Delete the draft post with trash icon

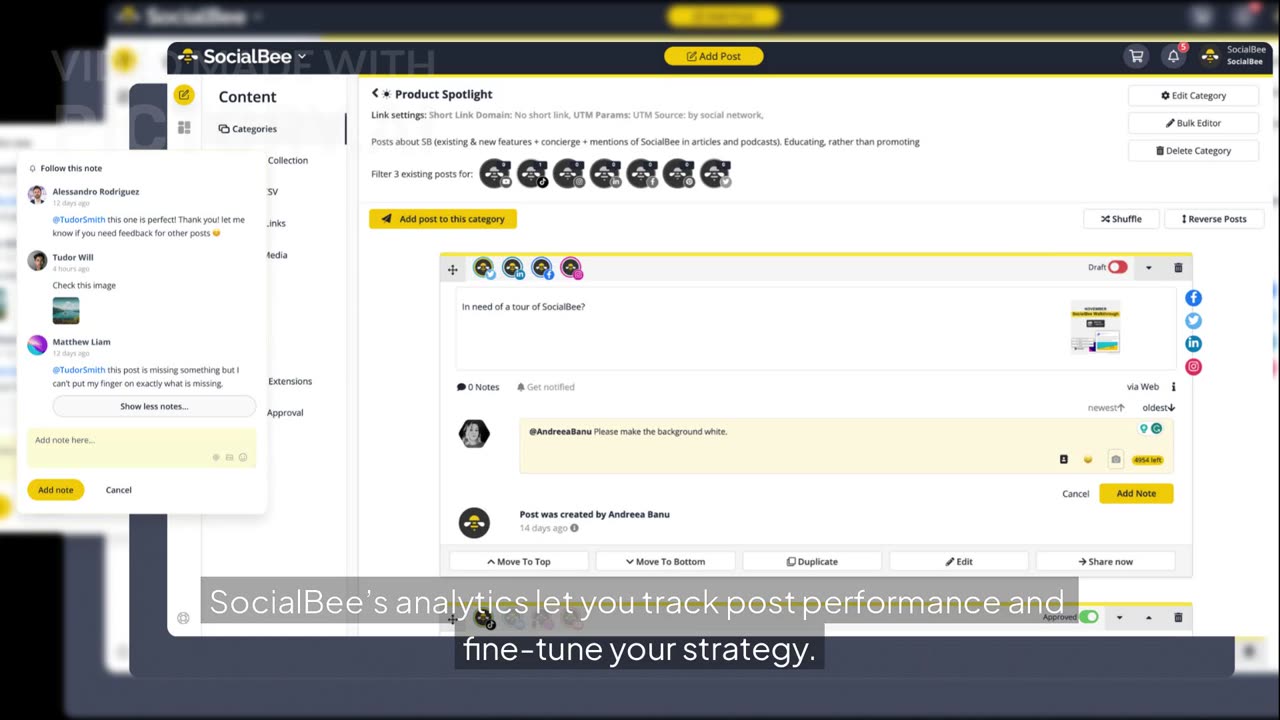tap(1178, 268)
